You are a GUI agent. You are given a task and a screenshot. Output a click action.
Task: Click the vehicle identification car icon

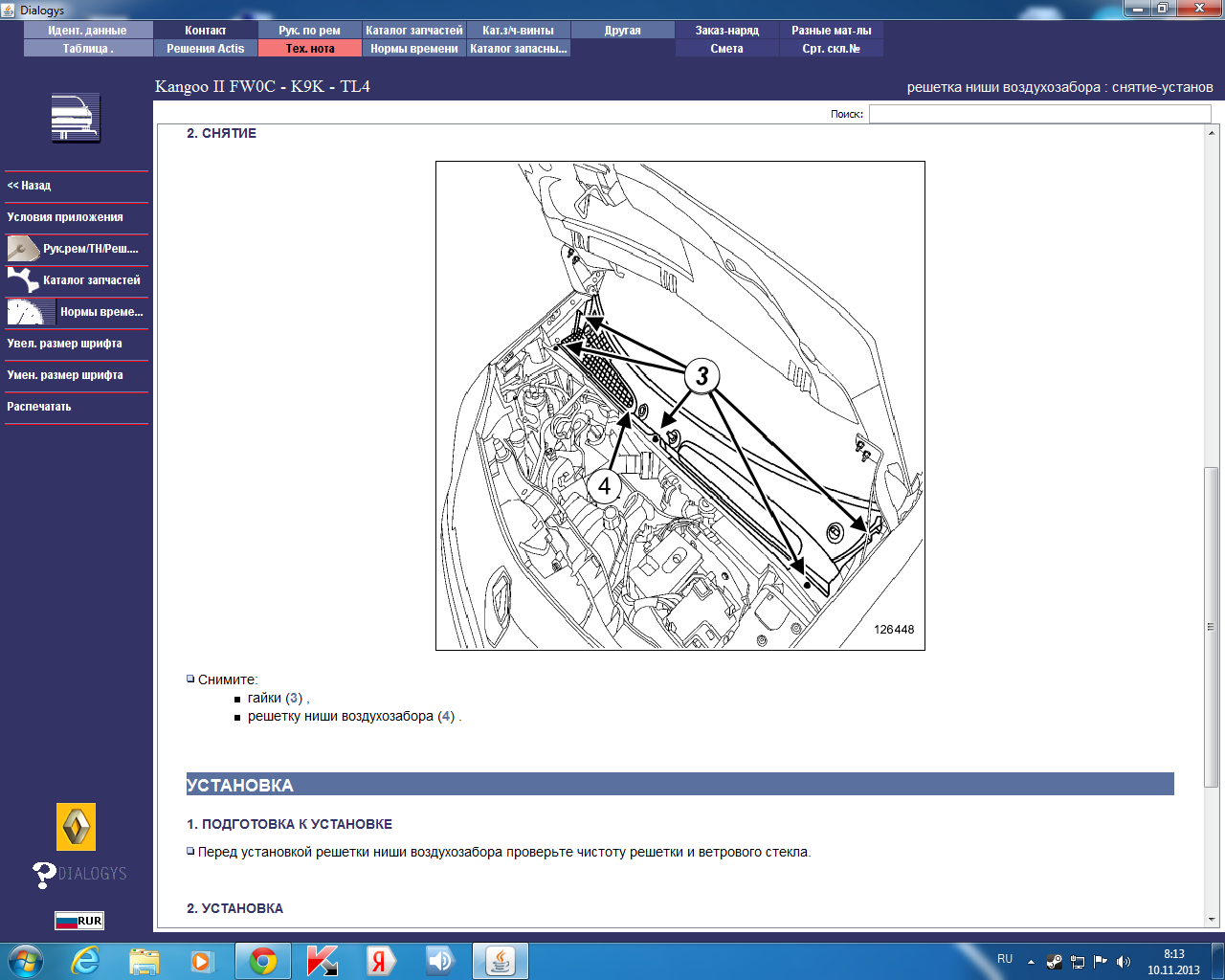coord(76,119)
